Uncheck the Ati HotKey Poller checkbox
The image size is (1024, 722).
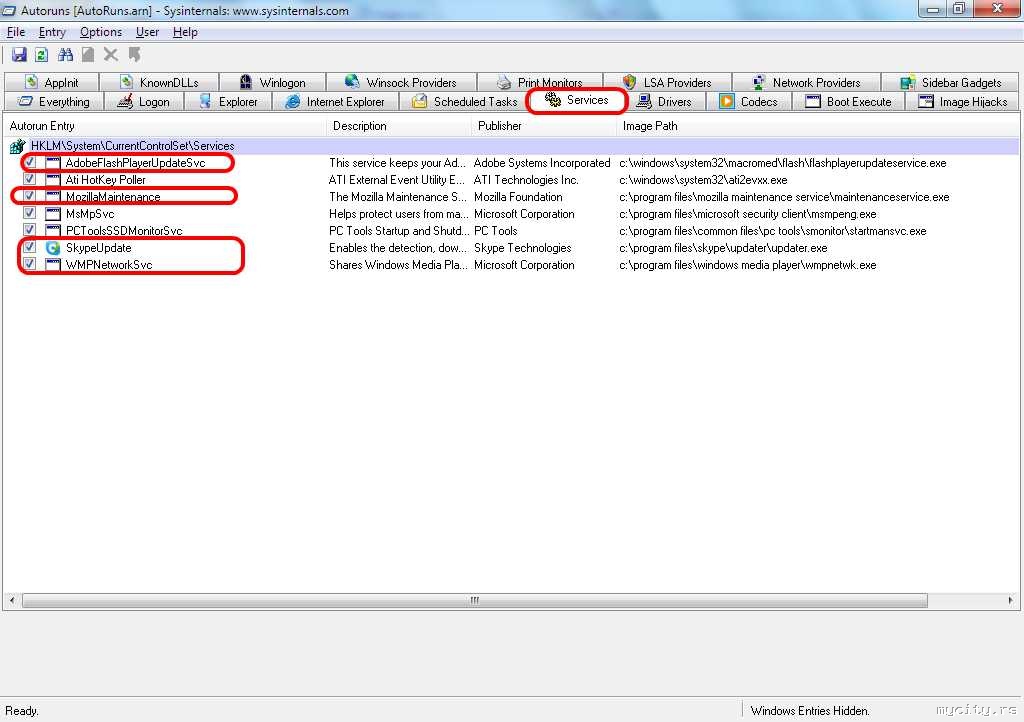pyautogui.click(x=29, y=178)
